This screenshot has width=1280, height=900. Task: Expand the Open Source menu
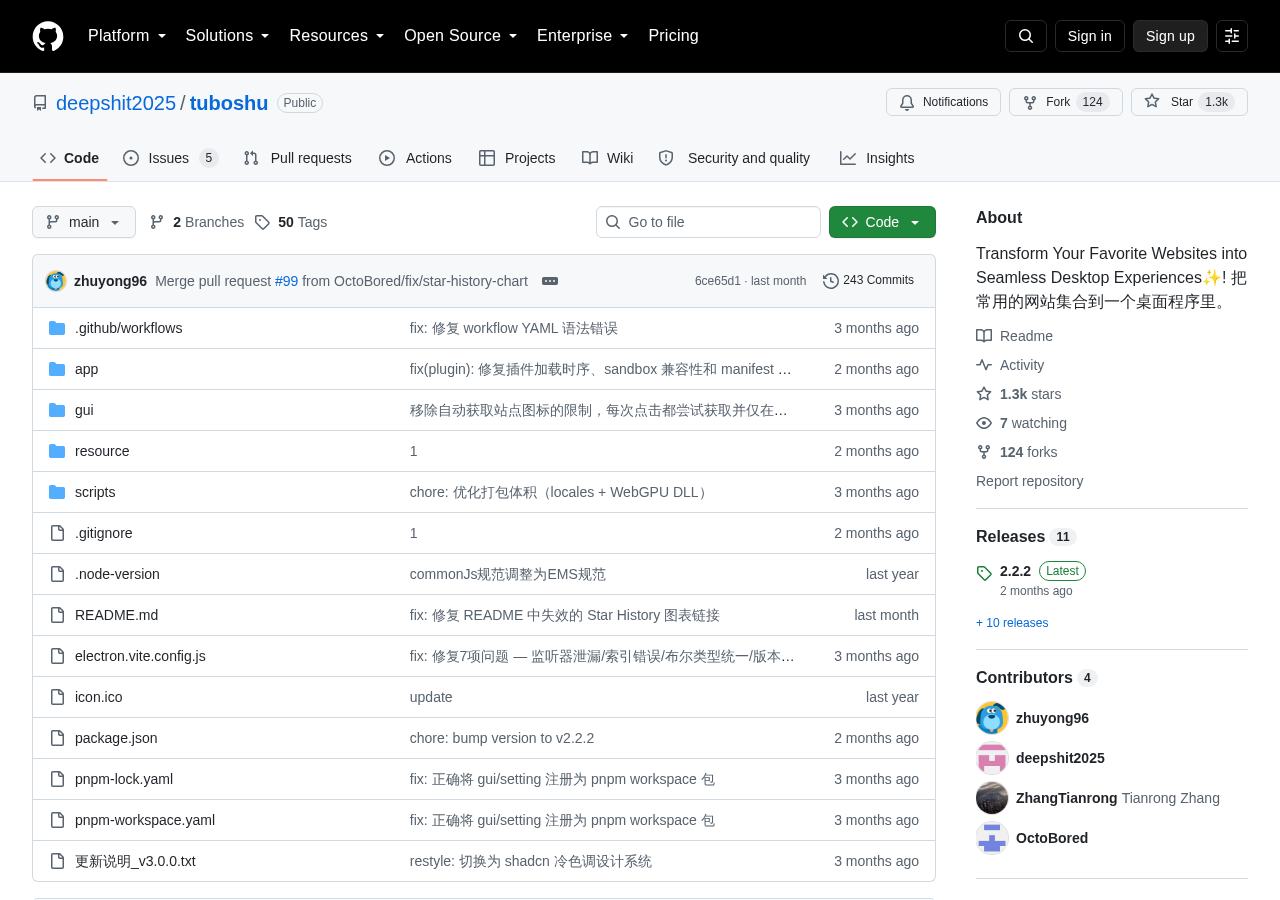[x=461, y=36]
